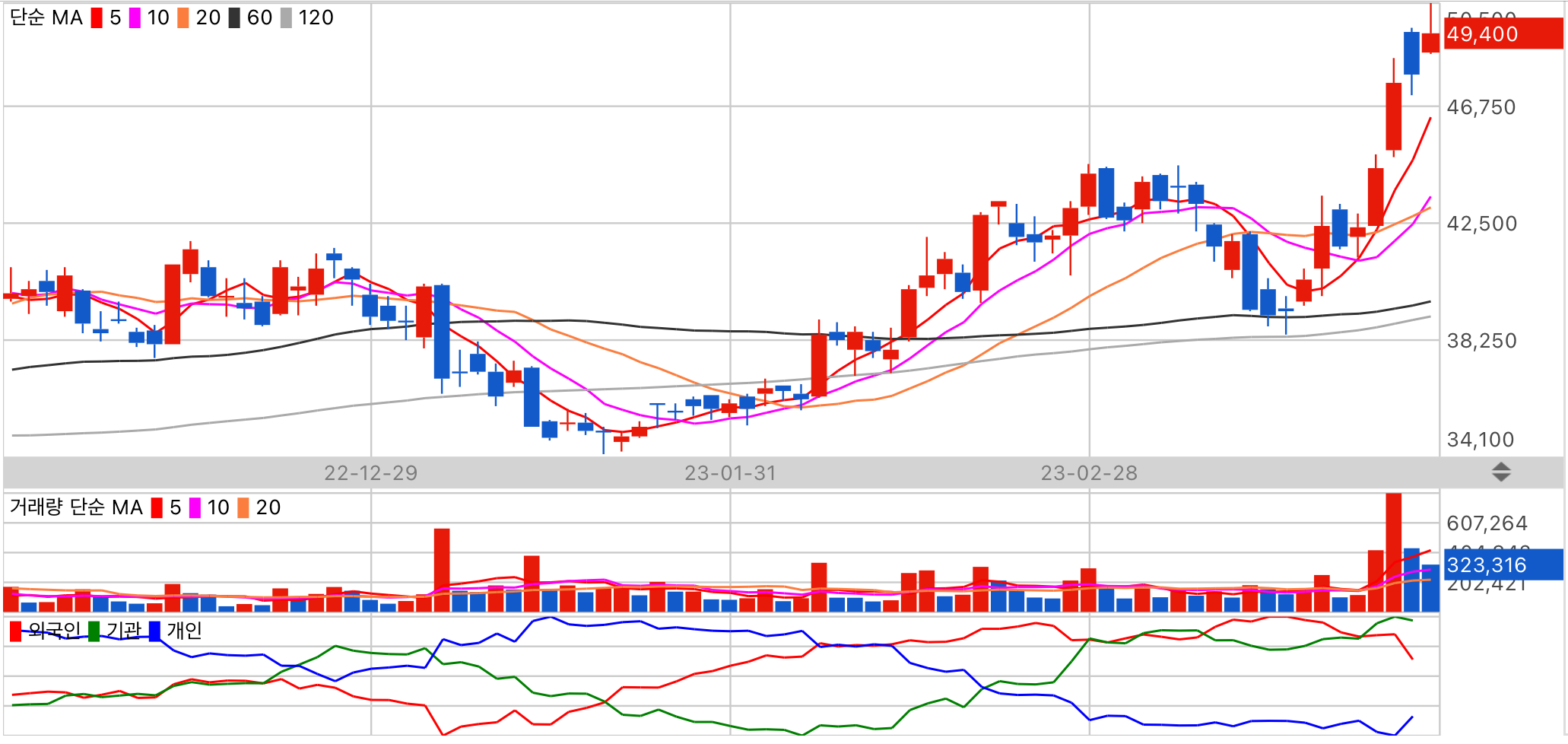Click the orange MA 20 legend swatch
The width and height of the screenshot is (1568, 744).
183,17
